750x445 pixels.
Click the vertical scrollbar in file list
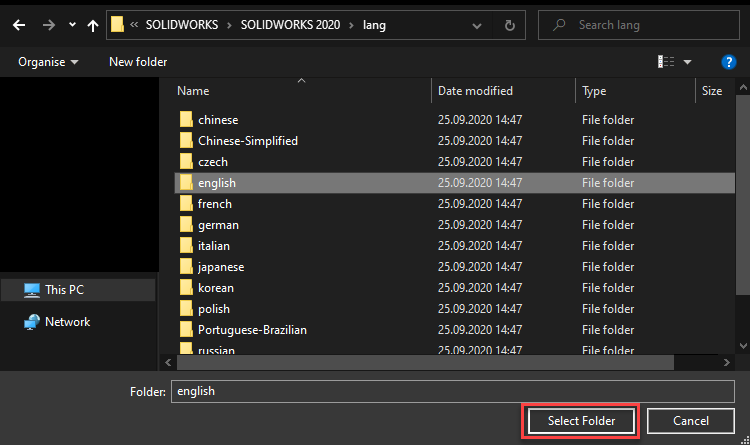pos(742,220)
